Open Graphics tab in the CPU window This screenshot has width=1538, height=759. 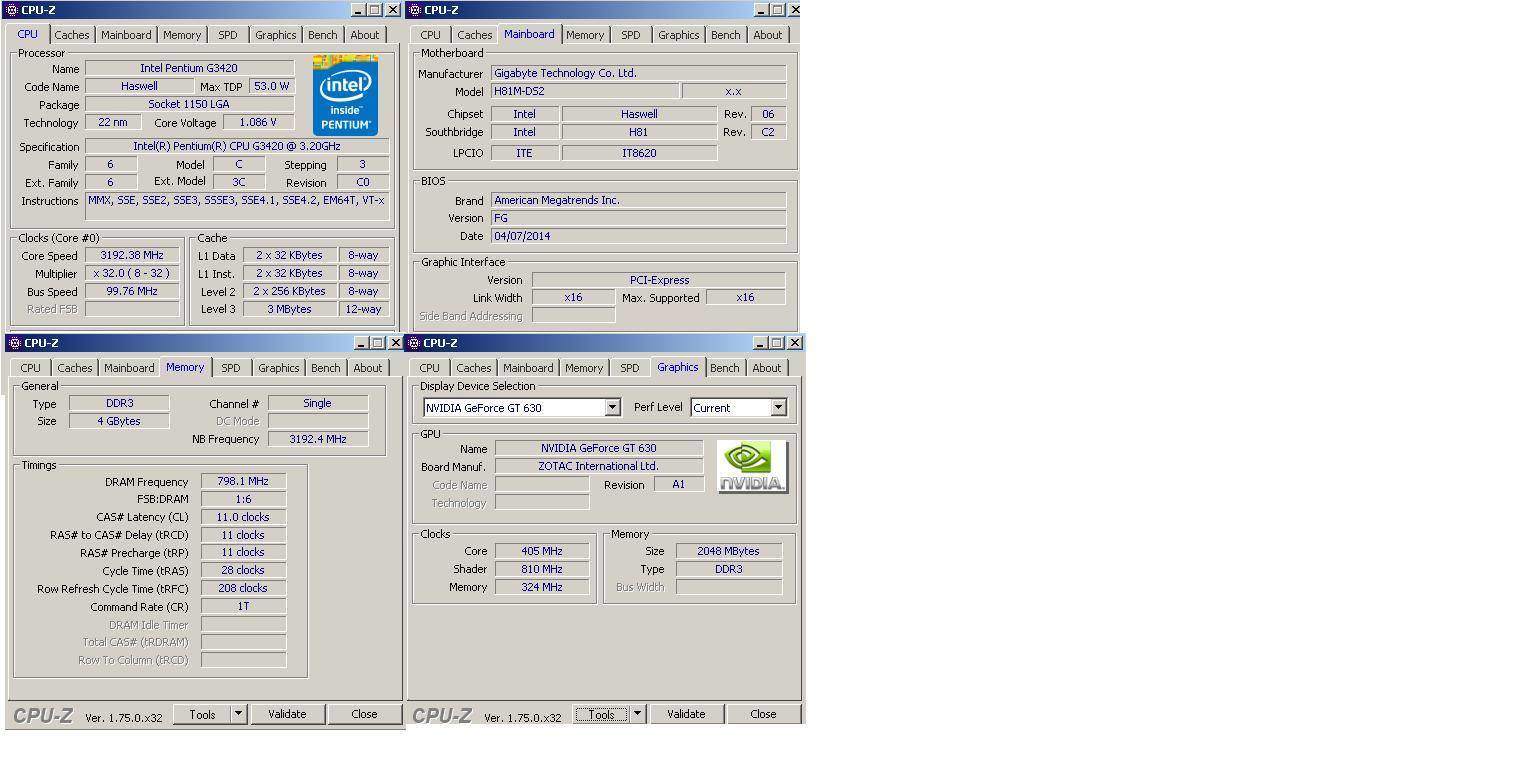click(x=275, y=35)
